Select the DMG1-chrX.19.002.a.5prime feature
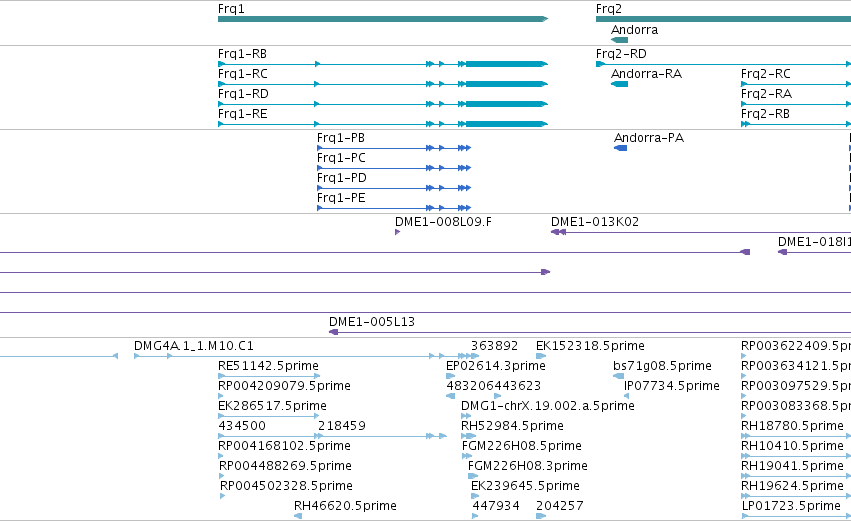 [466, 416]
